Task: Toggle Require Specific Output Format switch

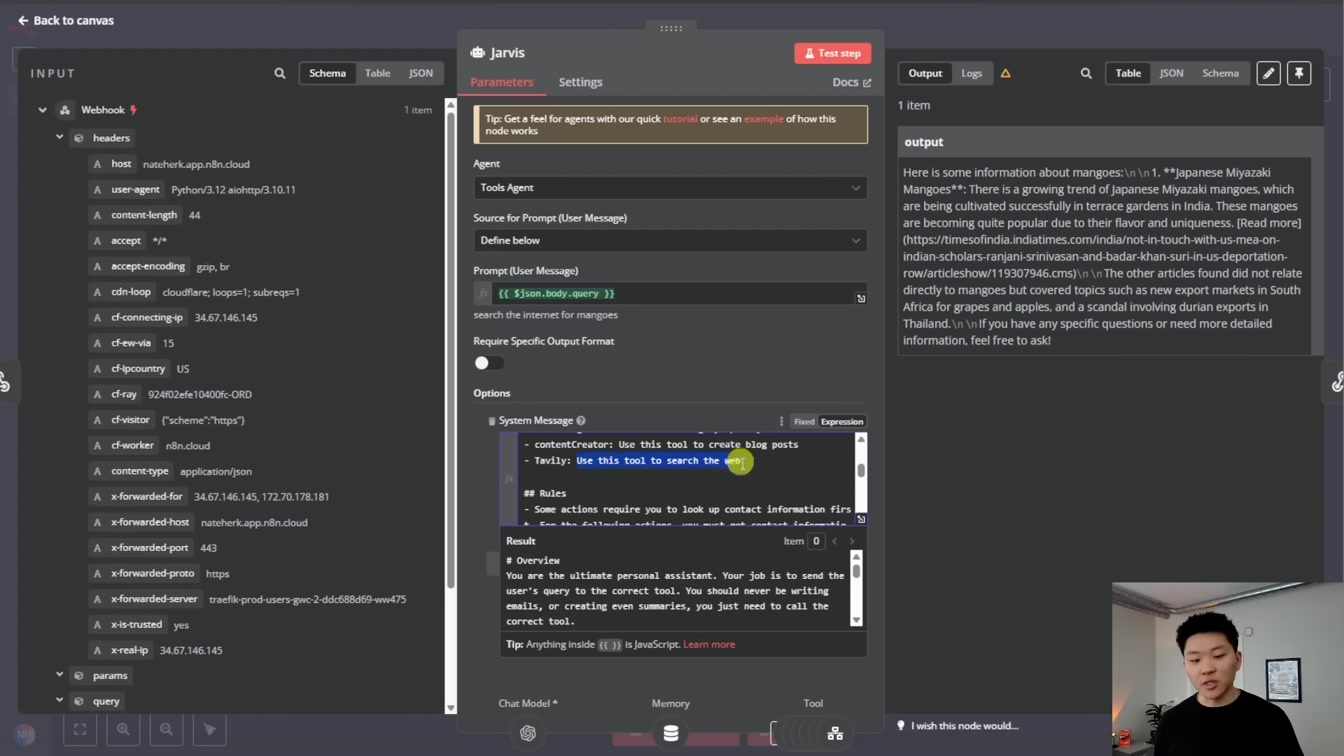Action: 489,363
